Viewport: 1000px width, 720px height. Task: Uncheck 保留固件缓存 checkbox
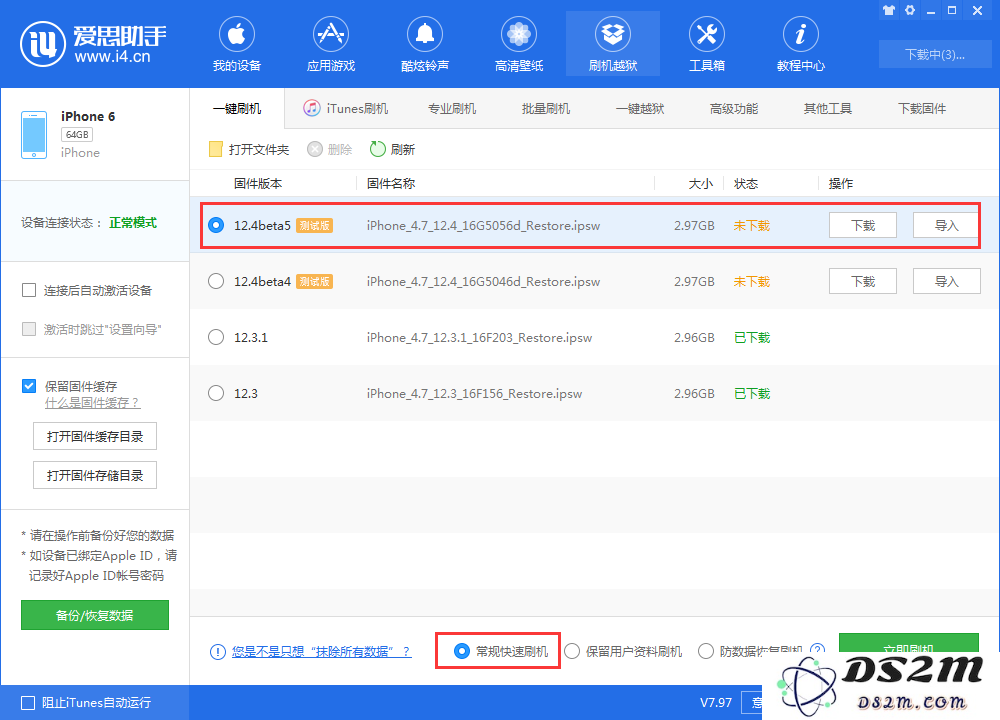29,386
